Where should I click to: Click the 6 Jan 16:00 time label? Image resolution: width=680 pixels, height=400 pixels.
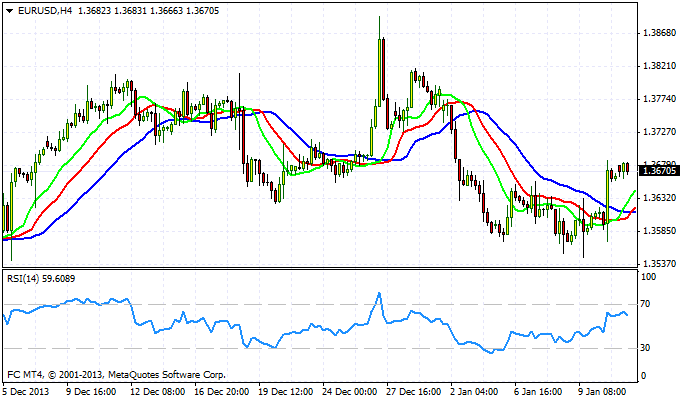tap(538, 391)
